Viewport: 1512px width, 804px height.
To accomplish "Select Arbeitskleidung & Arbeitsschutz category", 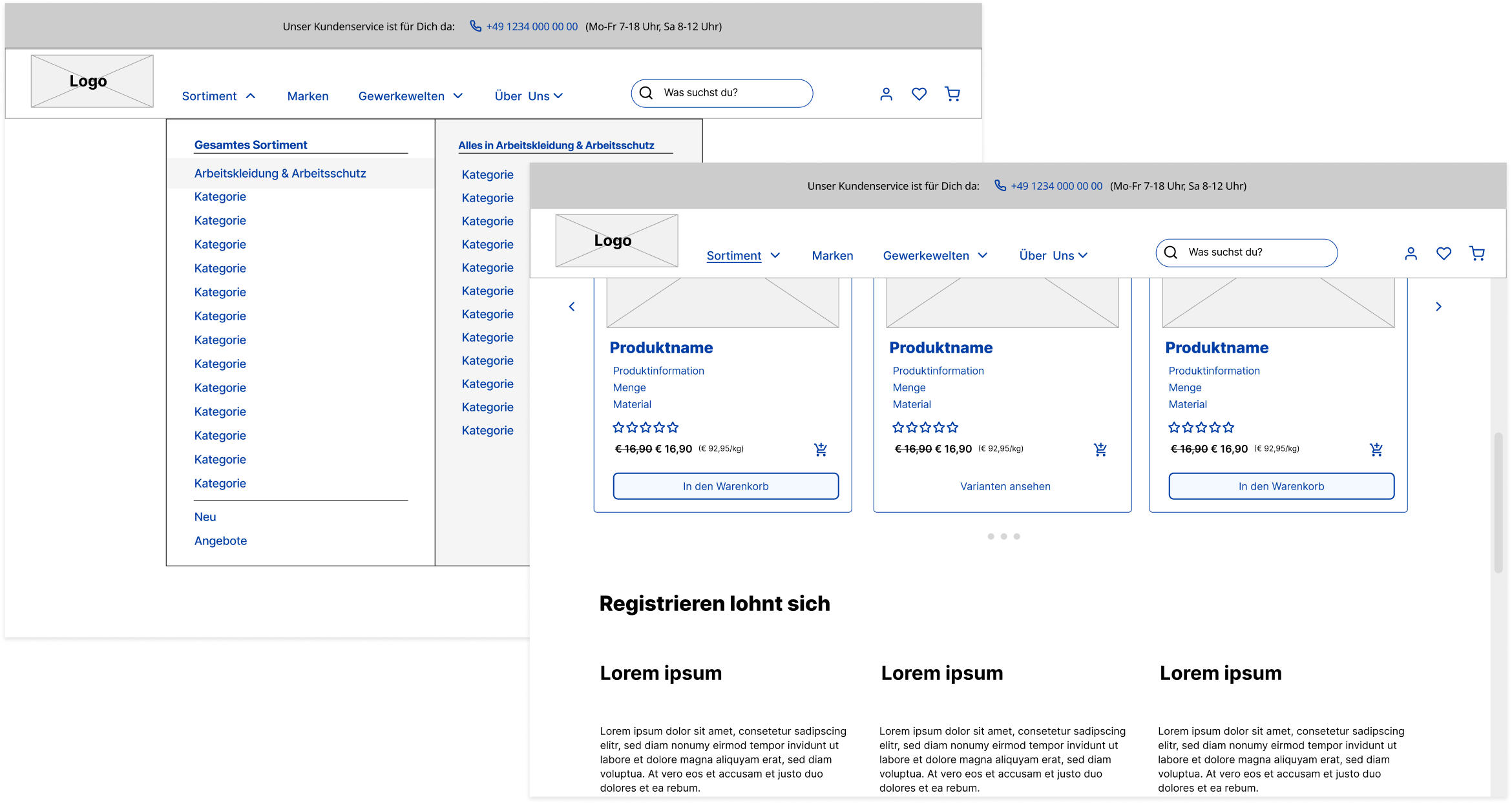I will pos(280,173).
